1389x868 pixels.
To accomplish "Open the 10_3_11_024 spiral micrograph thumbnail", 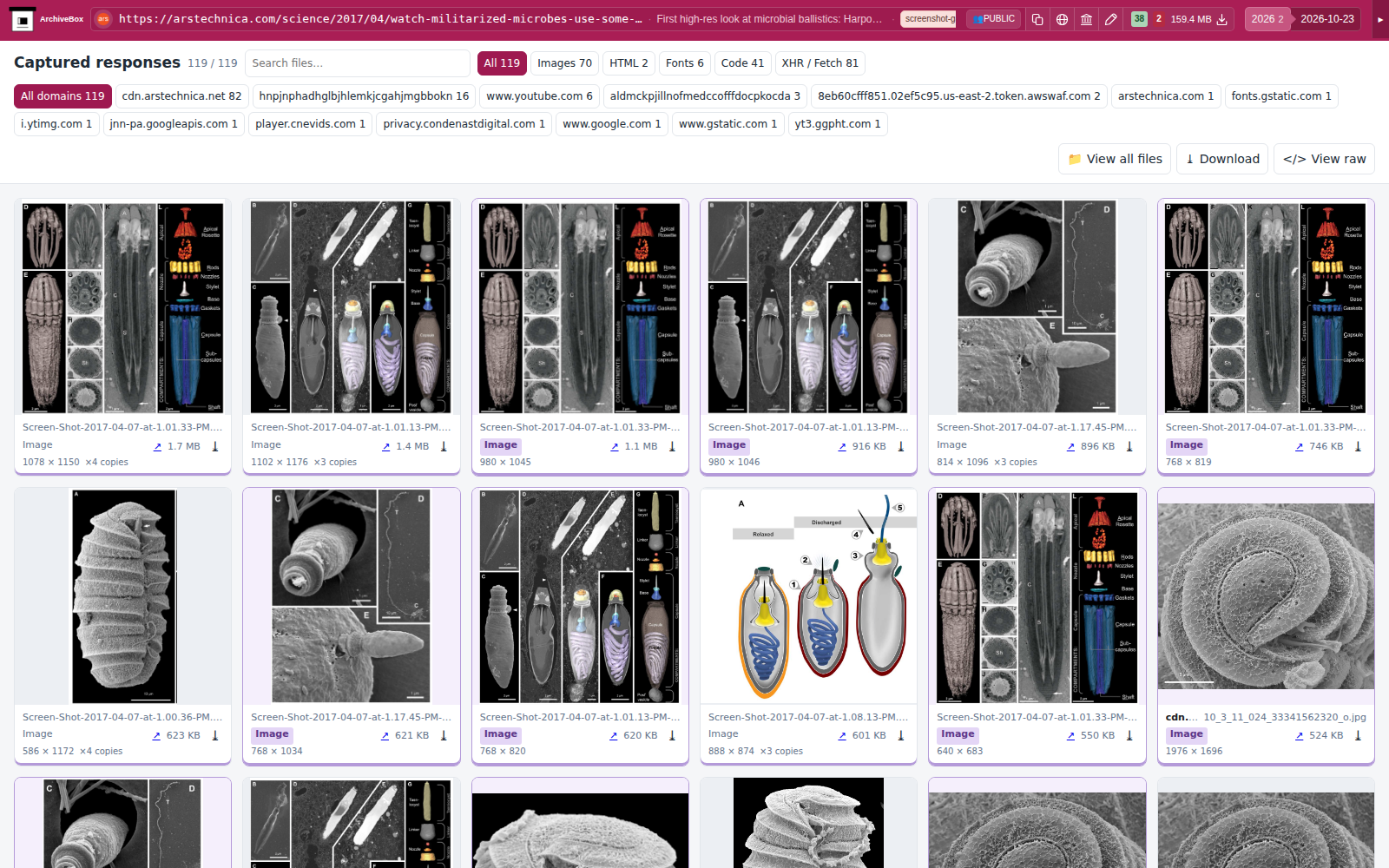I will click(x=1266, y=596).
